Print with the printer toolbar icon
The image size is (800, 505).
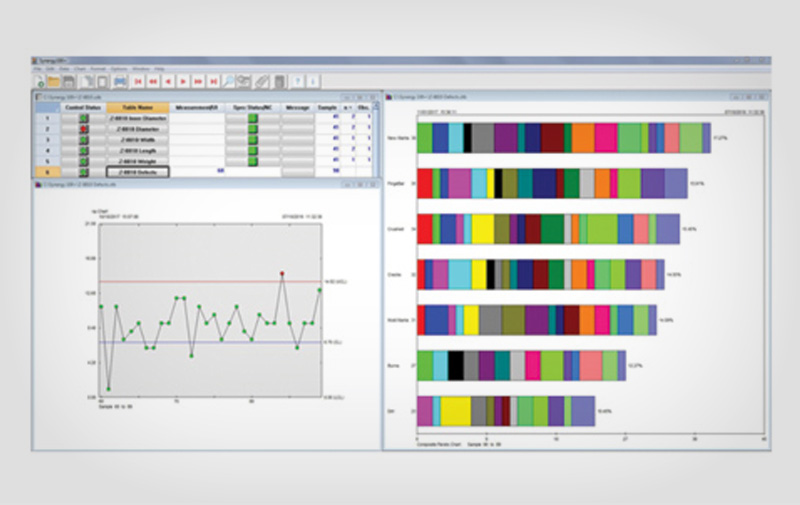[x=120, y=82]
